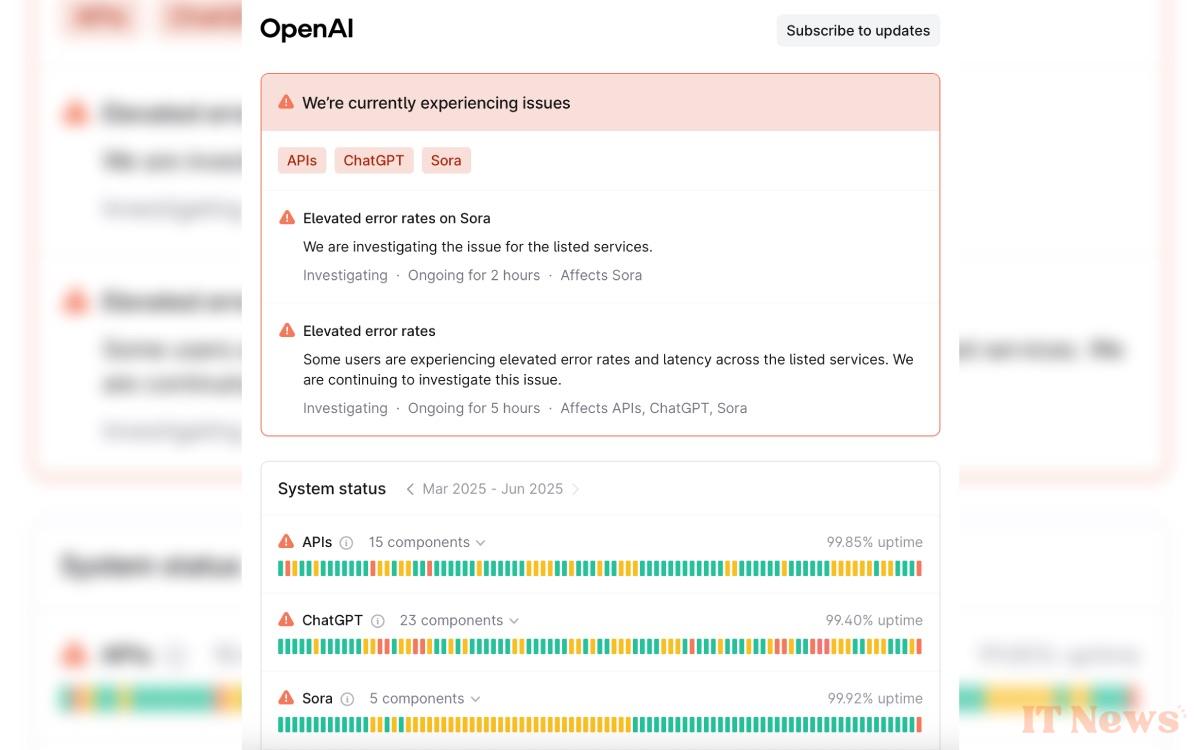Expand the APIs 15 components list
Image resolution: width=1200 pixels, height=750 pixels.
pyautogui.click(x=427, y=542)
